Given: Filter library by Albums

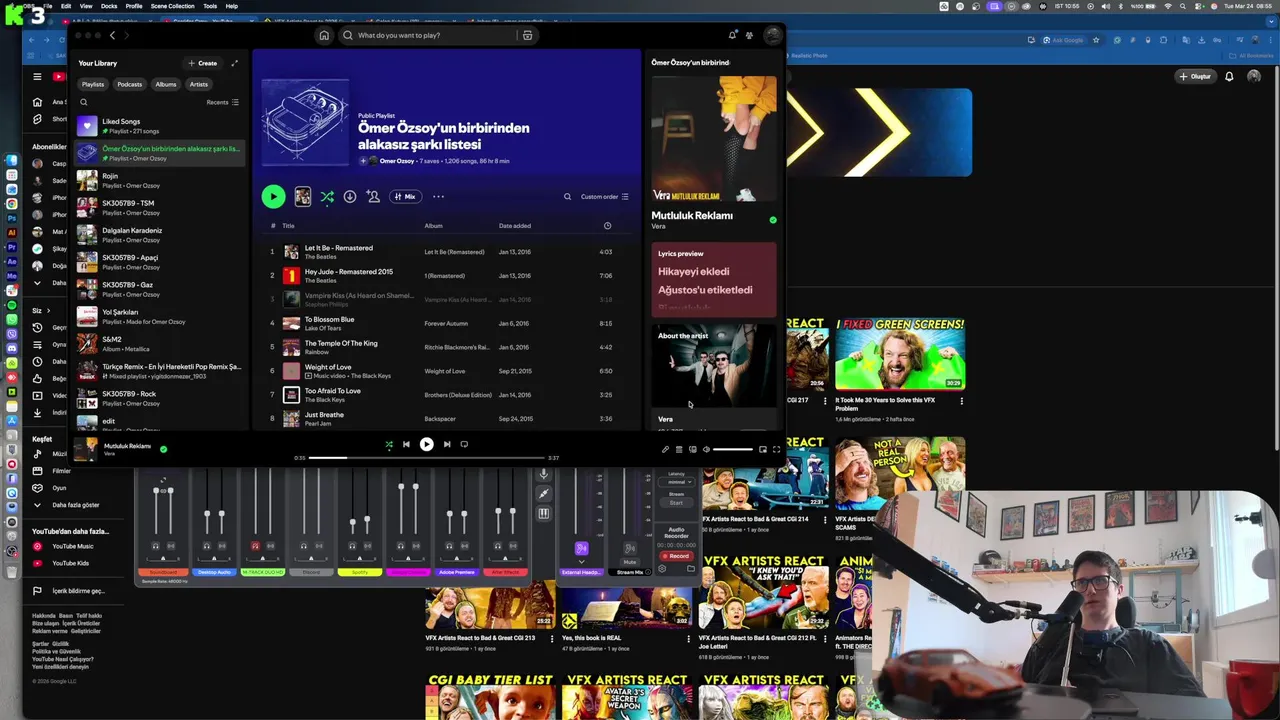Looking at the screenshot, I should click(166, 84).
